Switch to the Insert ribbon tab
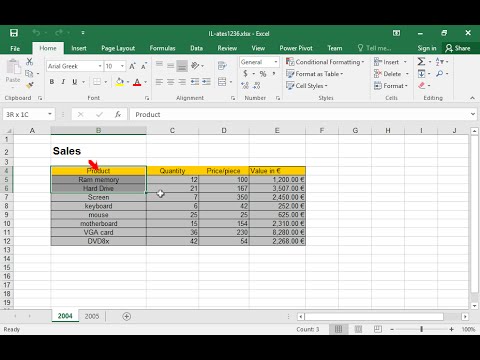The image size is (480, 360). (79, 48)
